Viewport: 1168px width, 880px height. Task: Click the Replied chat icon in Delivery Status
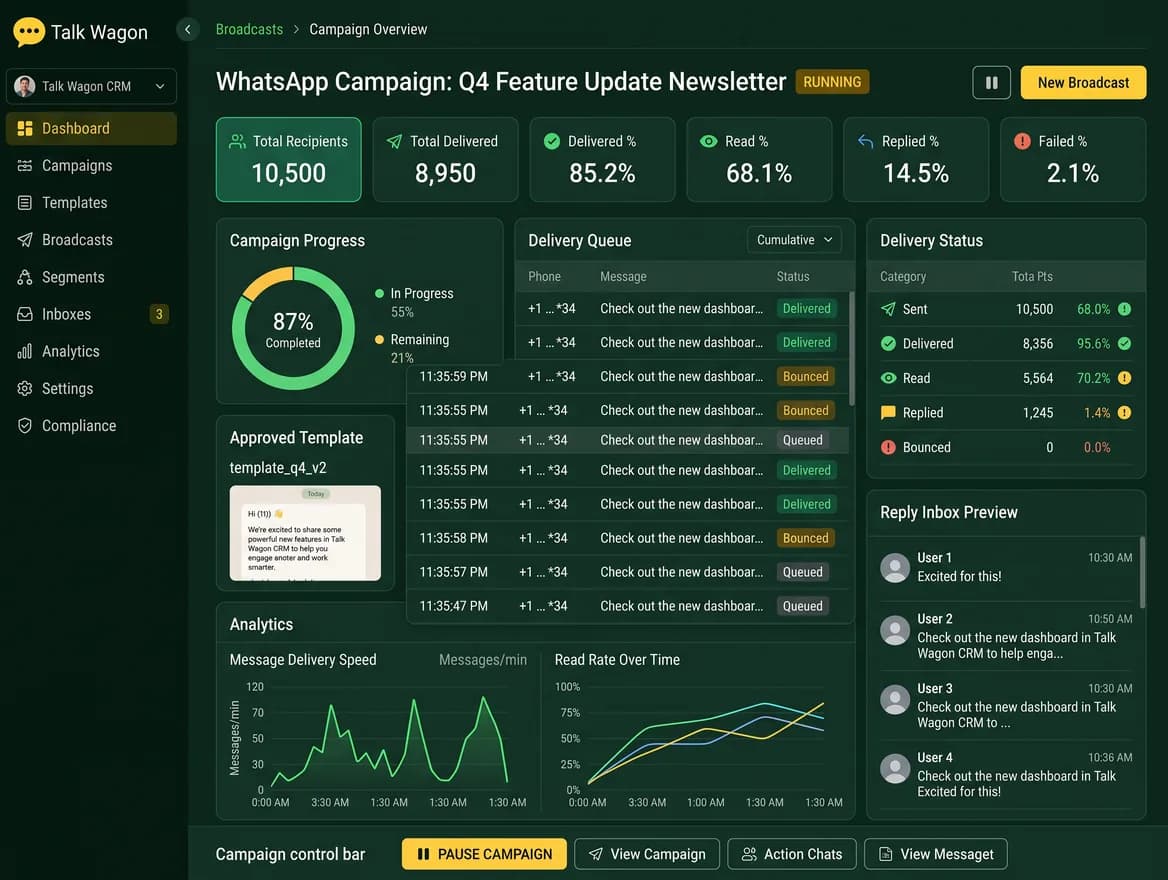[888, 413]
